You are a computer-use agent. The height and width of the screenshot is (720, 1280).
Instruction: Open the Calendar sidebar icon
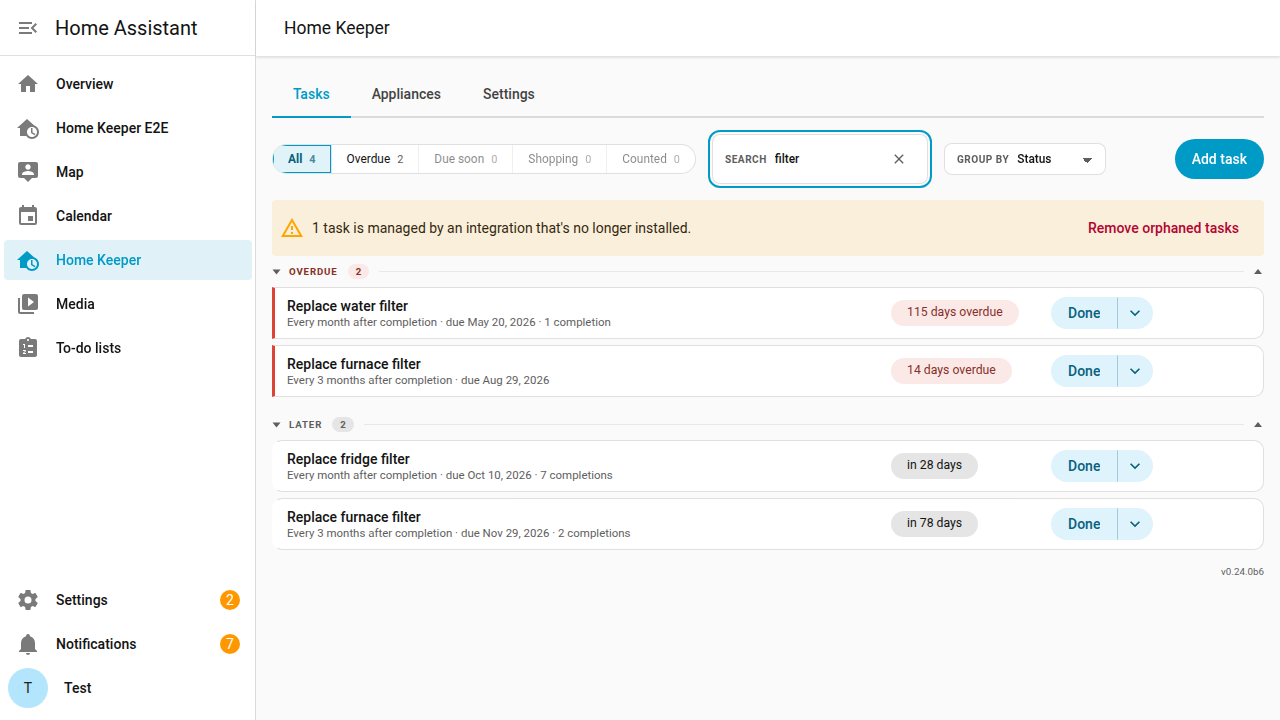click(28, 216)
